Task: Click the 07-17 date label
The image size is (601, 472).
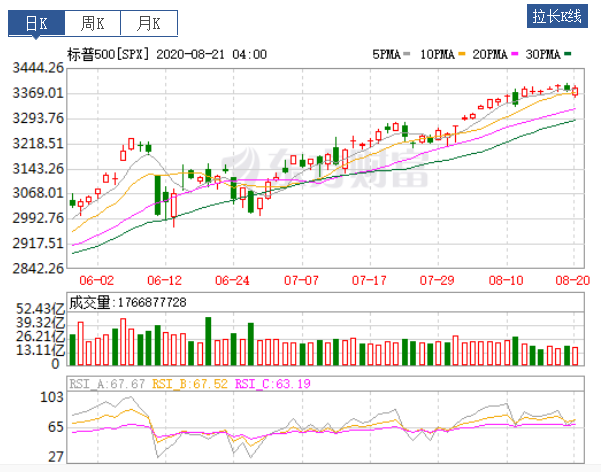Action: (369, 281)
